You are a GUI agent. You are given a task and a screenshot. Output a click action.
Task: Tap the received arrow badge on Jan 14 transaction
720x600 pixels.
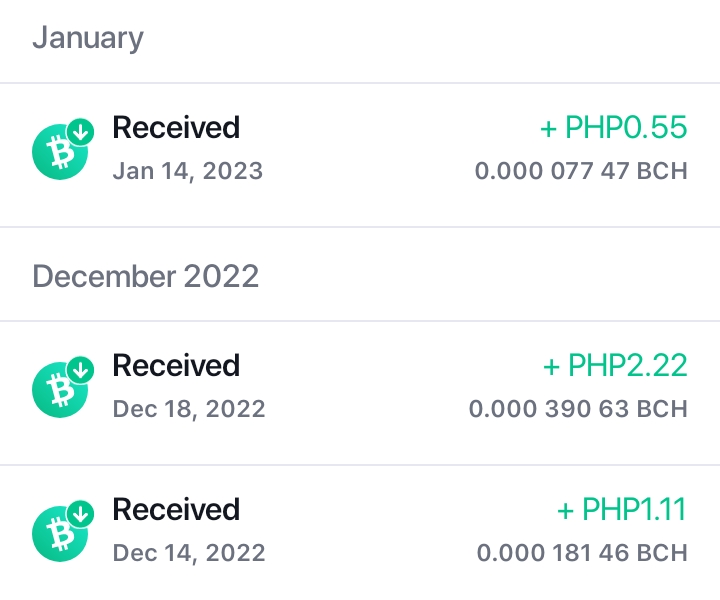[81, 132]
